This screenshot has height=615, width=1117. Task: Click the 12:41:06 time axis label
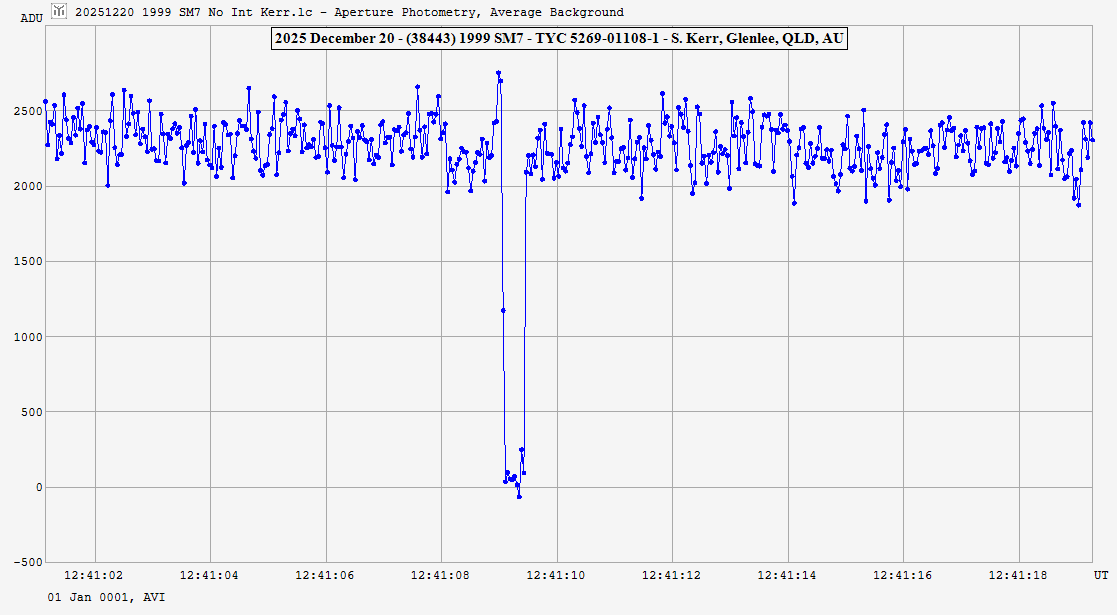326,575
